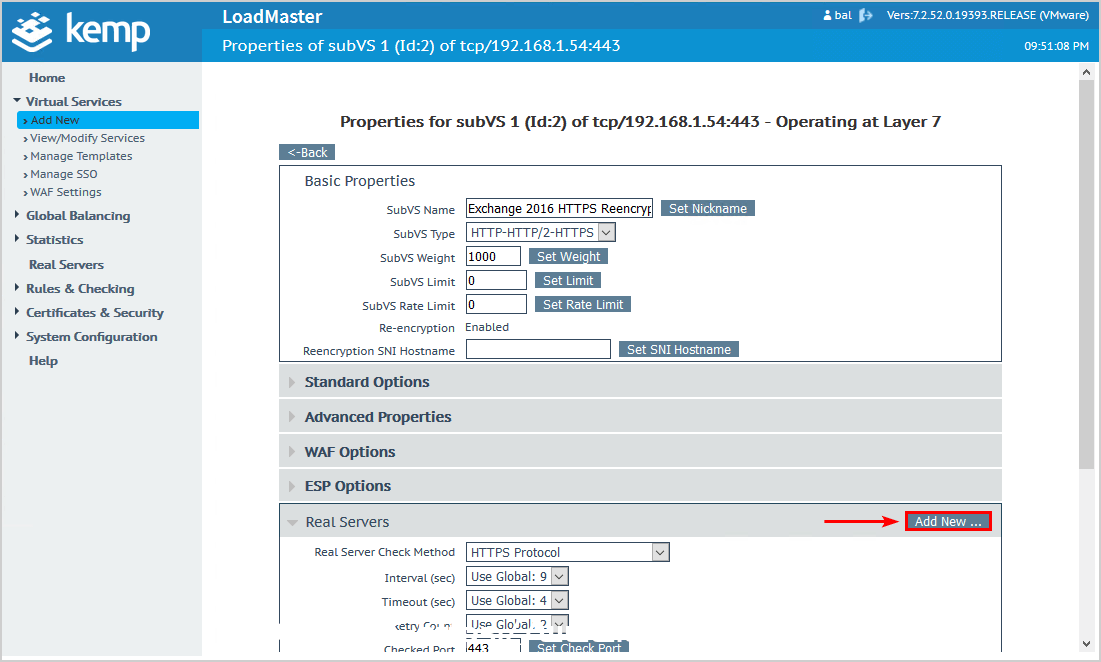Viewport: 1101px width, 662px height.
Task: Click the SubVS Rate Limit field
Action: coord(496,304)
